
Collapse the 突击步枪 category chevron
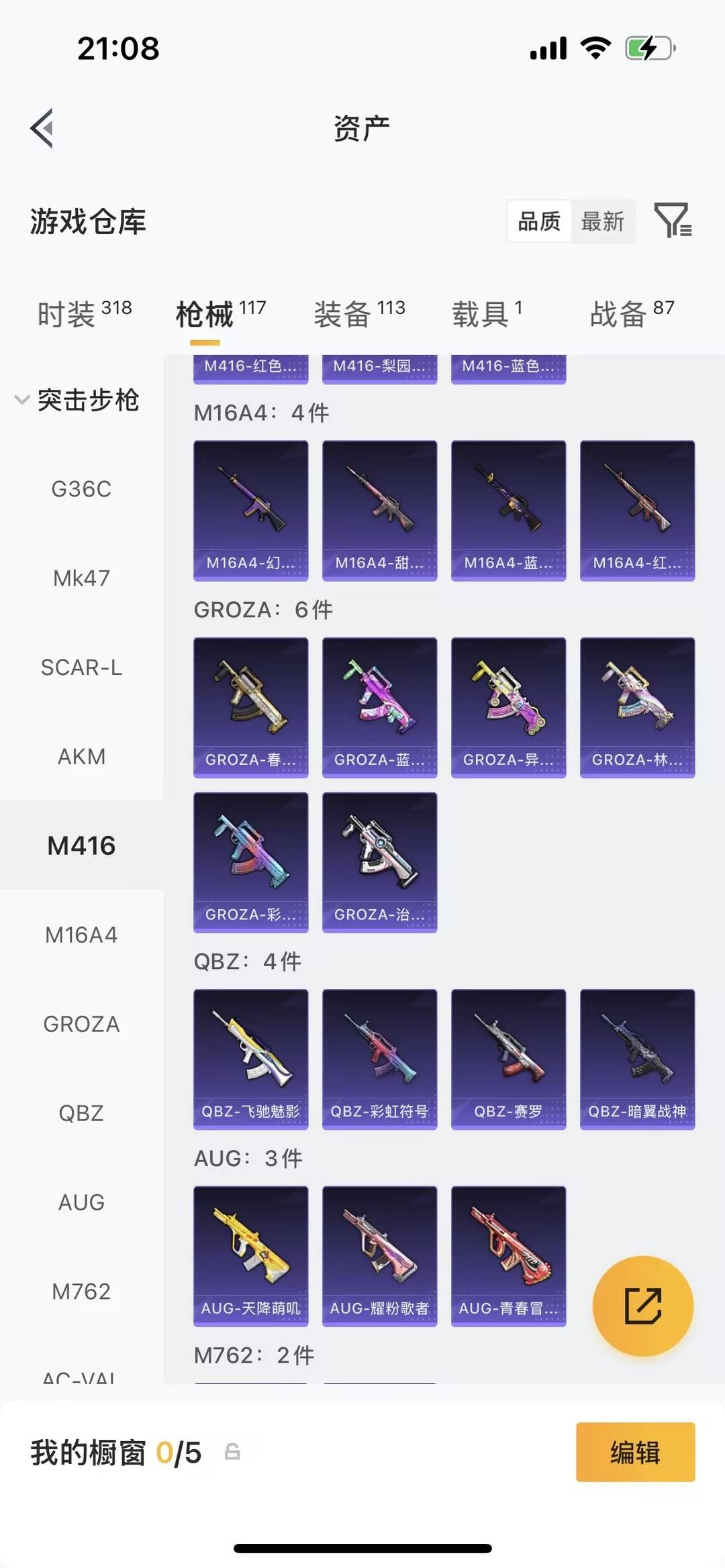click(x=22, y=400)
